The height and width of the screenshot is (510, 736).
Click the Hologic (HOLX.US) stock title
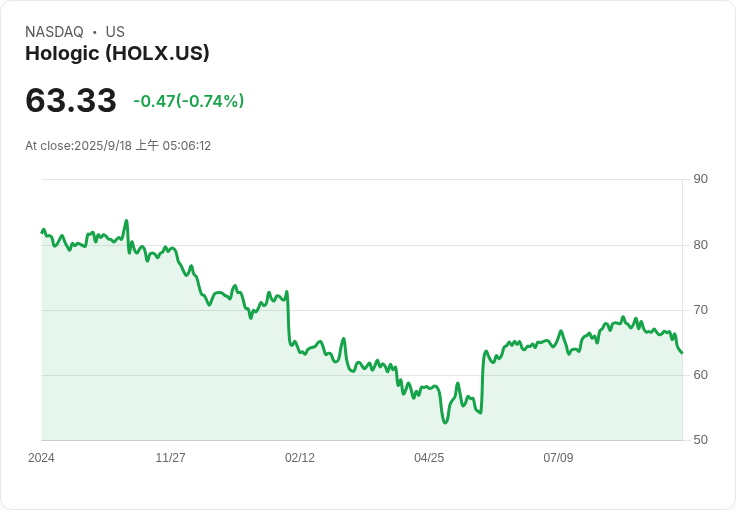tap(117, 54)
